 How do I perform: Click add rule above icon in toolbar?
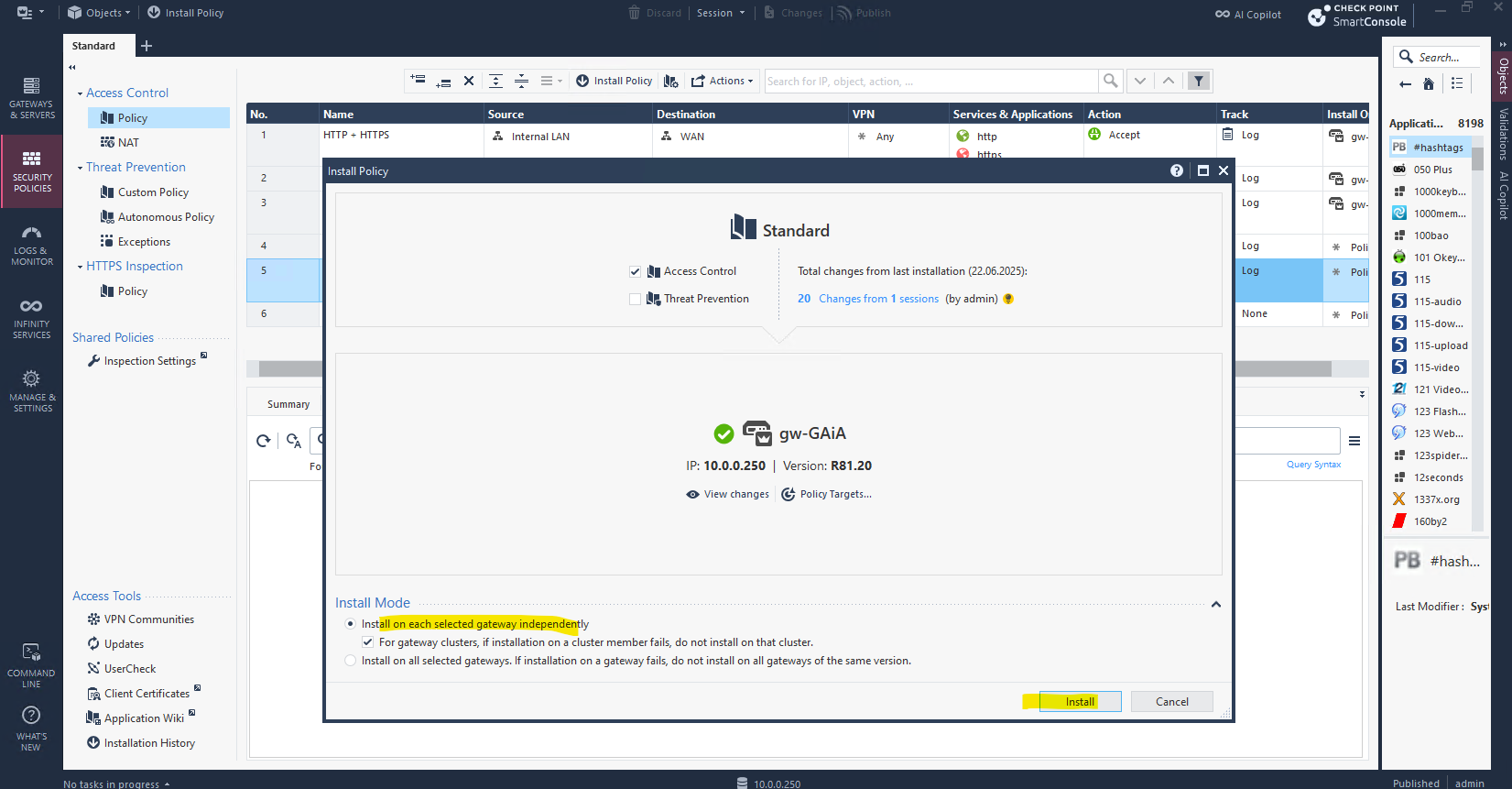coord(418,80)
